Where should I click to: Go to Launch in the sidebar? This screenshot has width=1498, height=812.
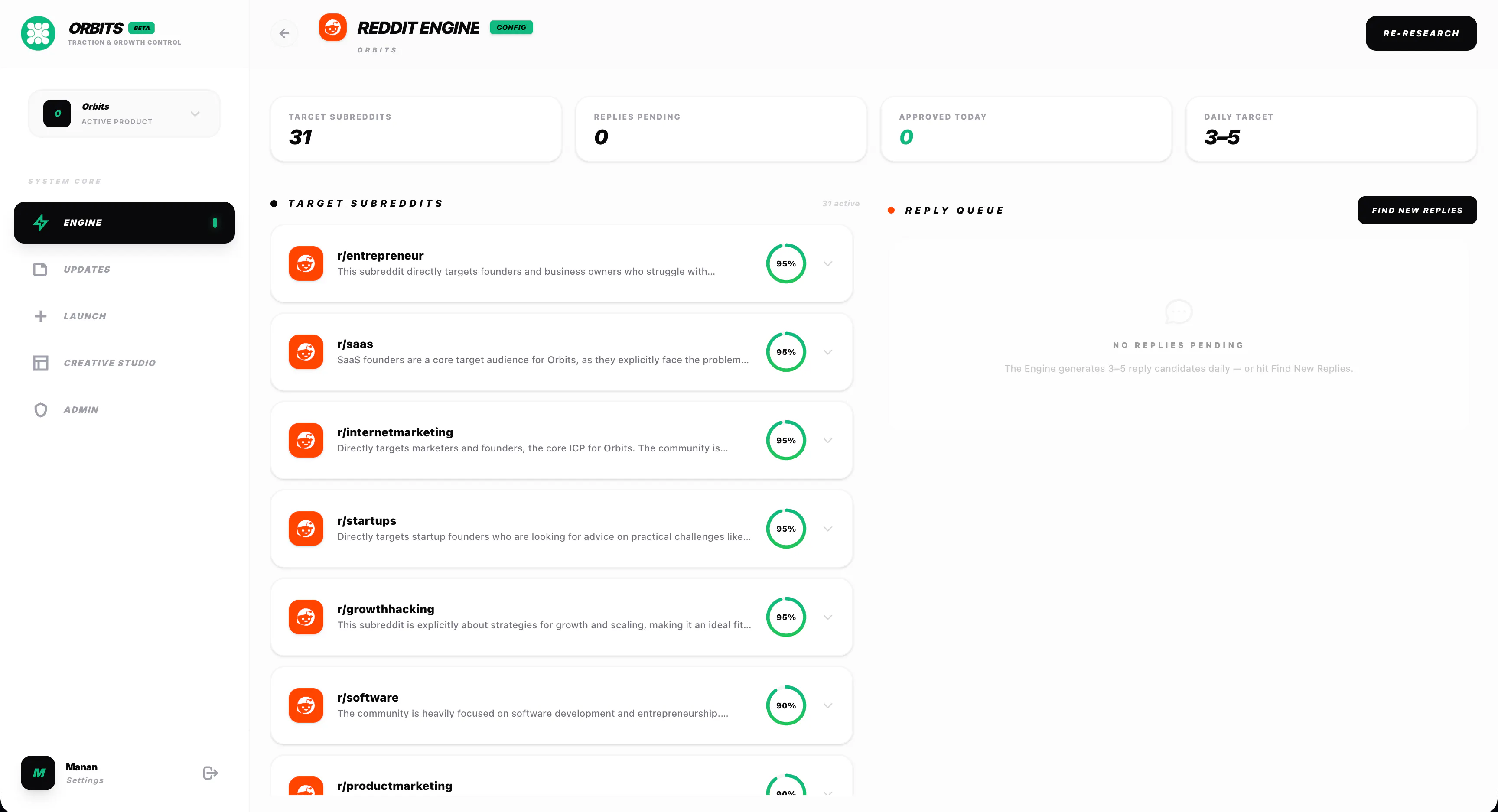coord(124,316)
